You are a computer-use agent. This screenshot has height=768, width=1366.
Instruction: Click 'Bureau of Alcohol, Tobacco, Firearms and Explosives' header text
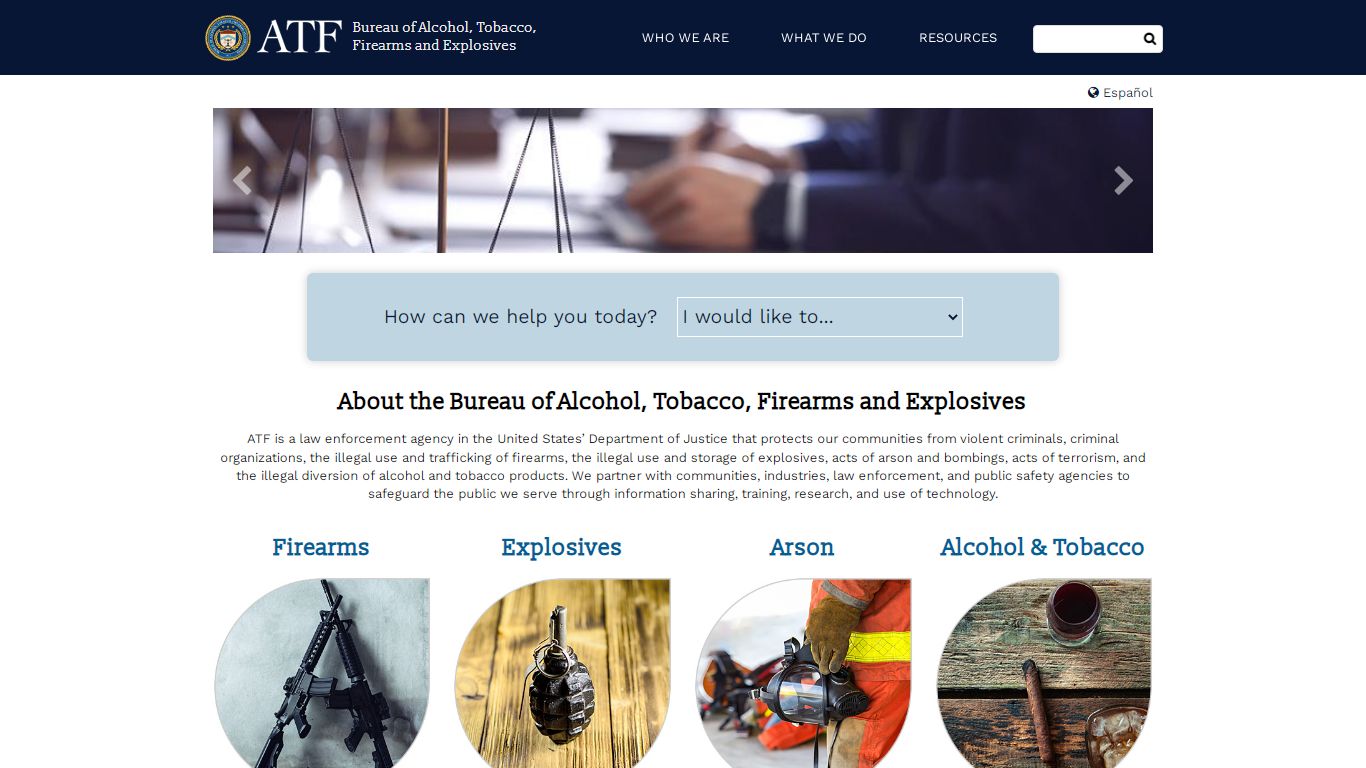444,36
